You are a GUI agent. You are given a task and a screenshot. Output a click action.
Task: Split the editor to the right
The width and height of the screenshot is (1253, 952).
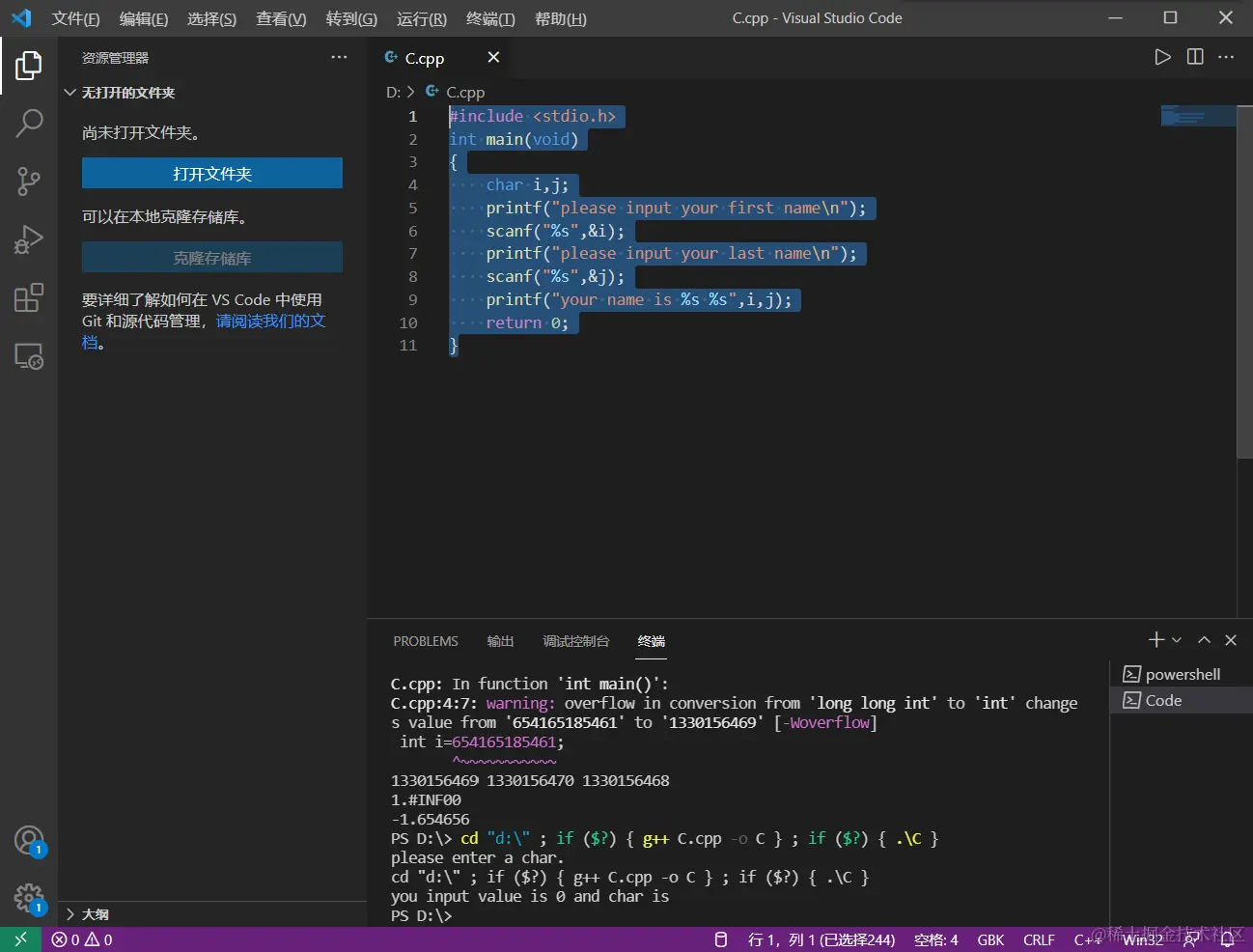coord(1195,57)
